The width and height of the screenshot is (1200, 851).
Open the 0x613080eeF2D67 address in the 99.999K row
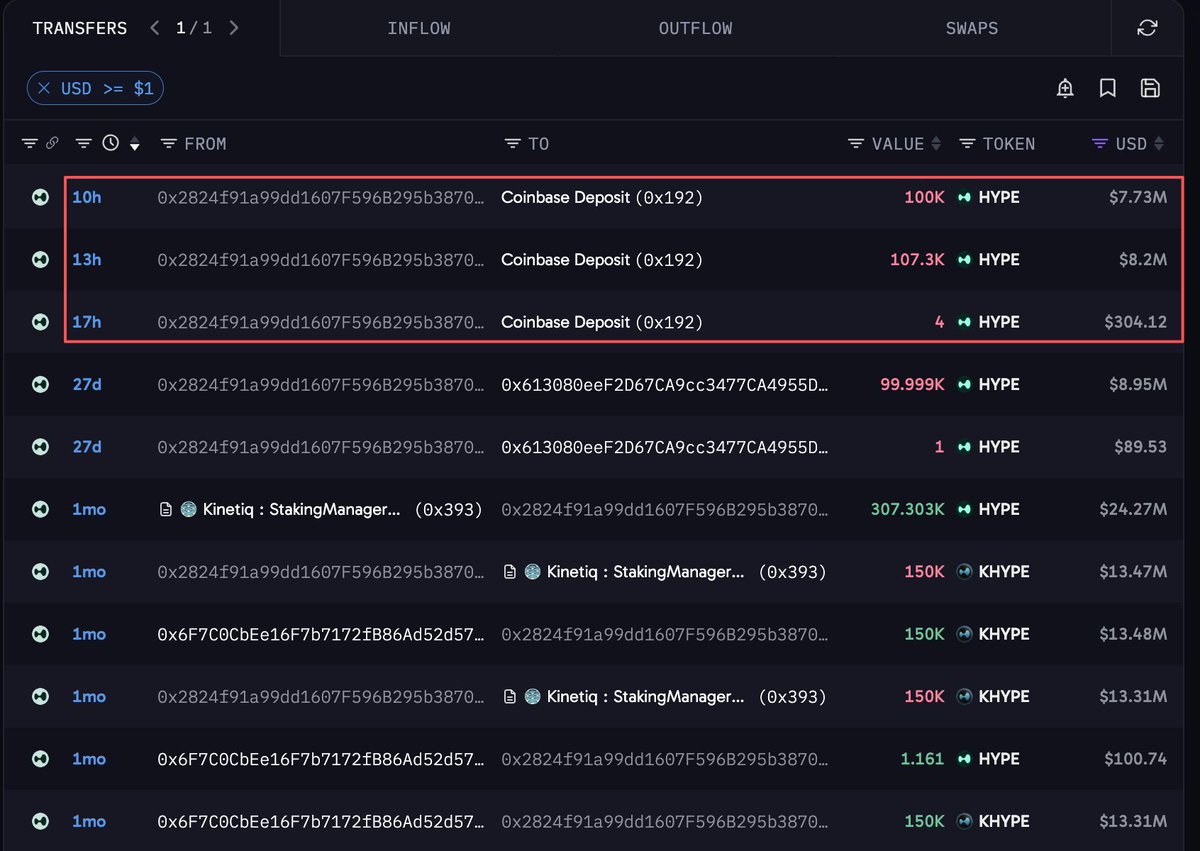click(665, 385)
